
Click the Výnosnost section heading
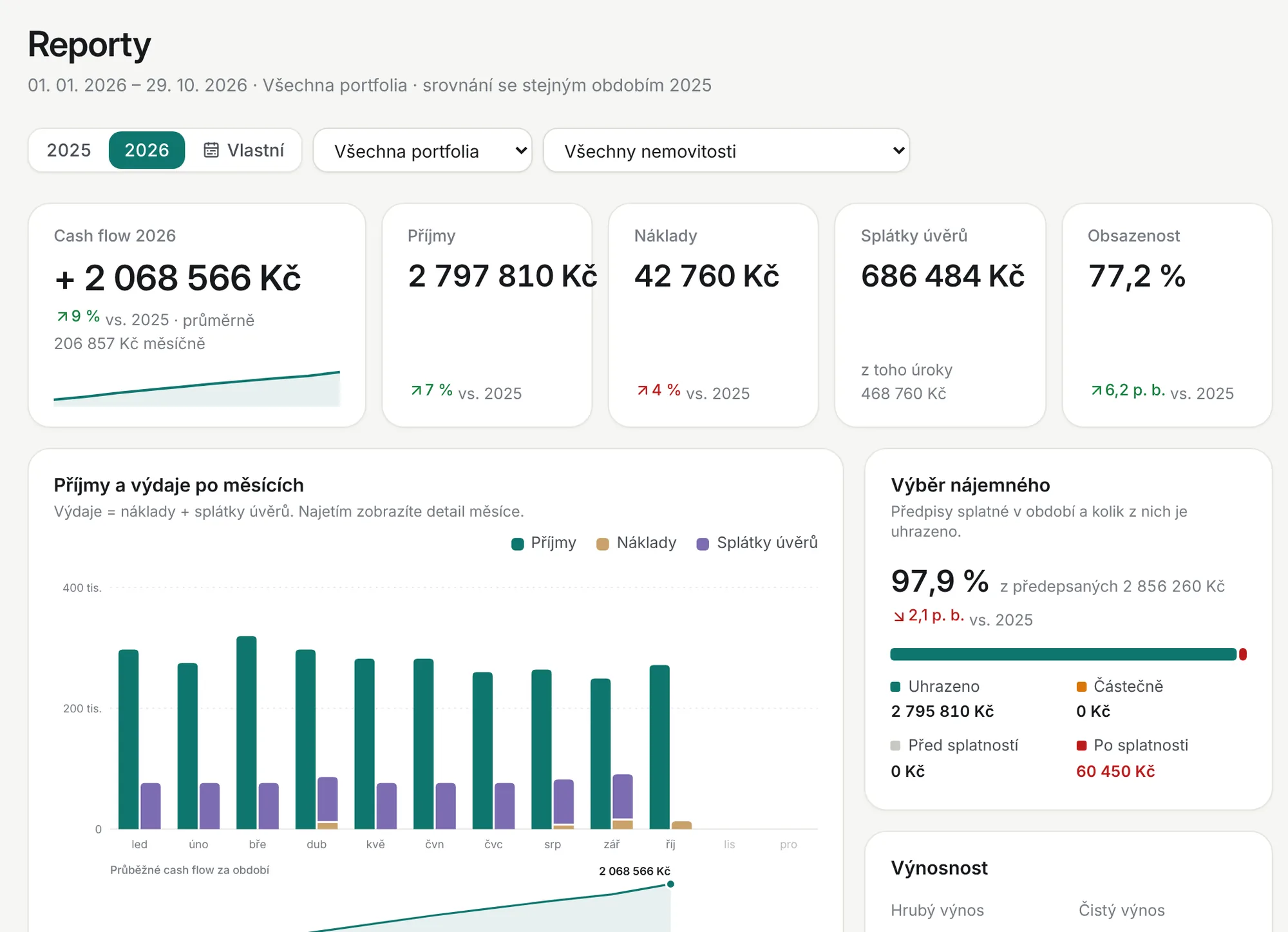939,868
